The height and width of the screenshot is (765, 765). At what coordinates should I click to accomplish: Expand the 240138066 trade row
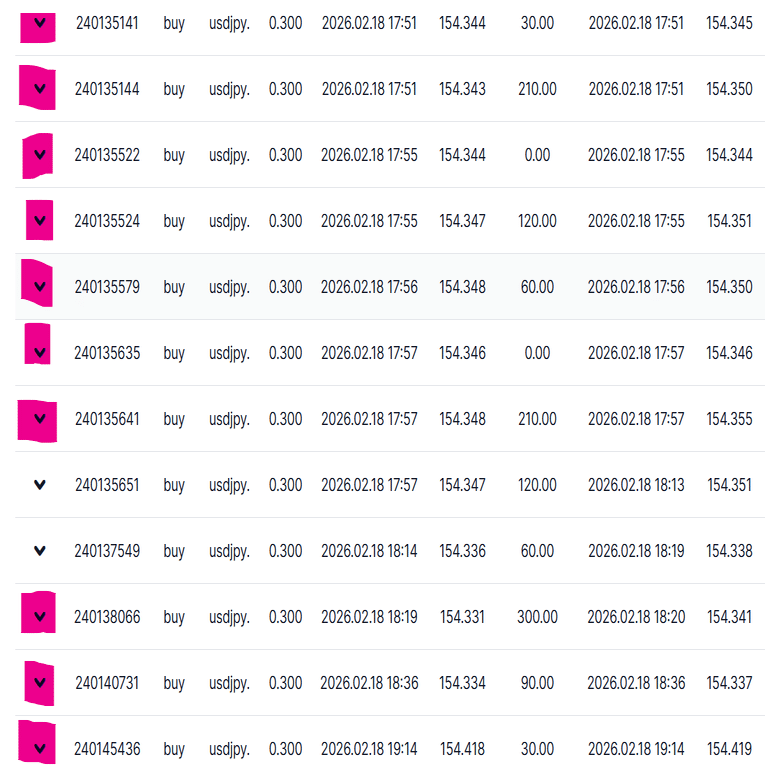[x=39, y=617]
